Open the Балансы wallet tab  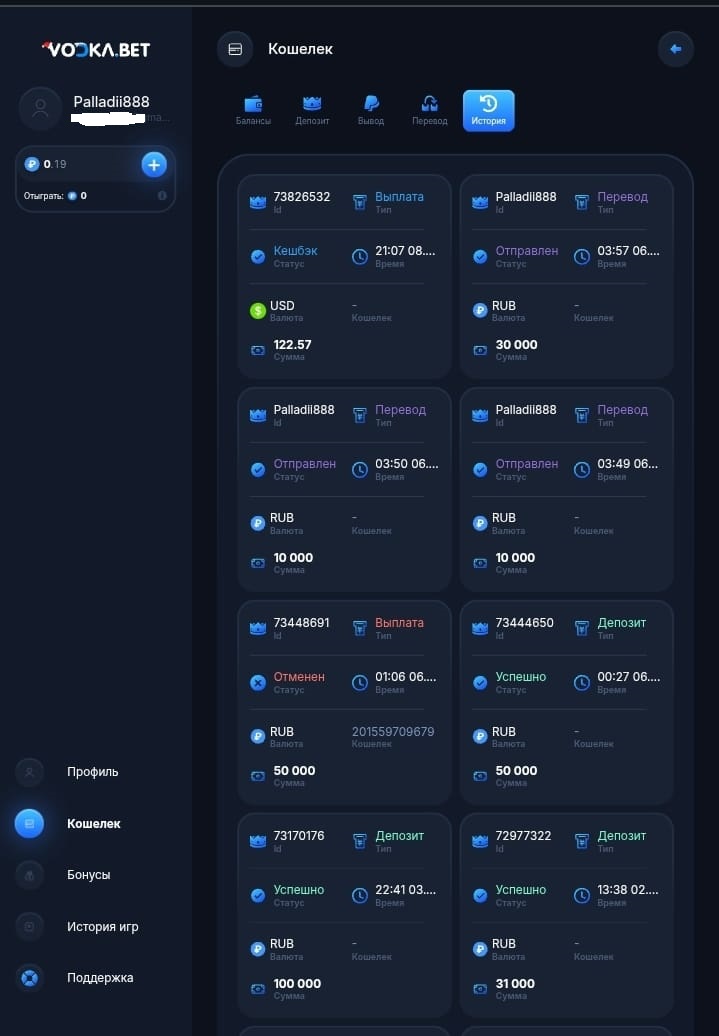(253, 110)
